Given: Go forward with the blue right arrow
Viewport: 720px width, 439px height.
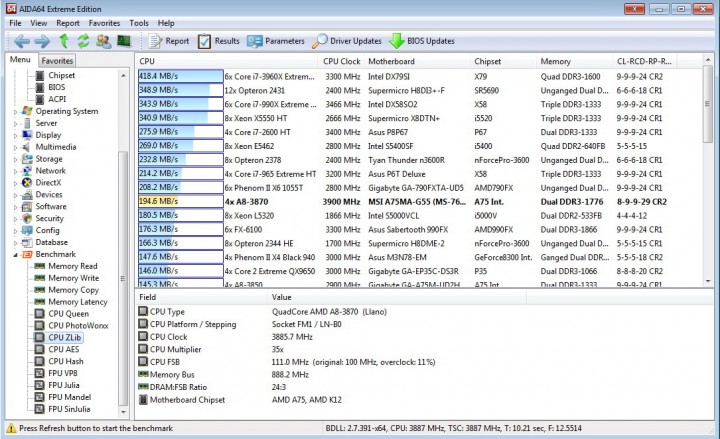Looking at the screenshot, I should click(42, 41).
